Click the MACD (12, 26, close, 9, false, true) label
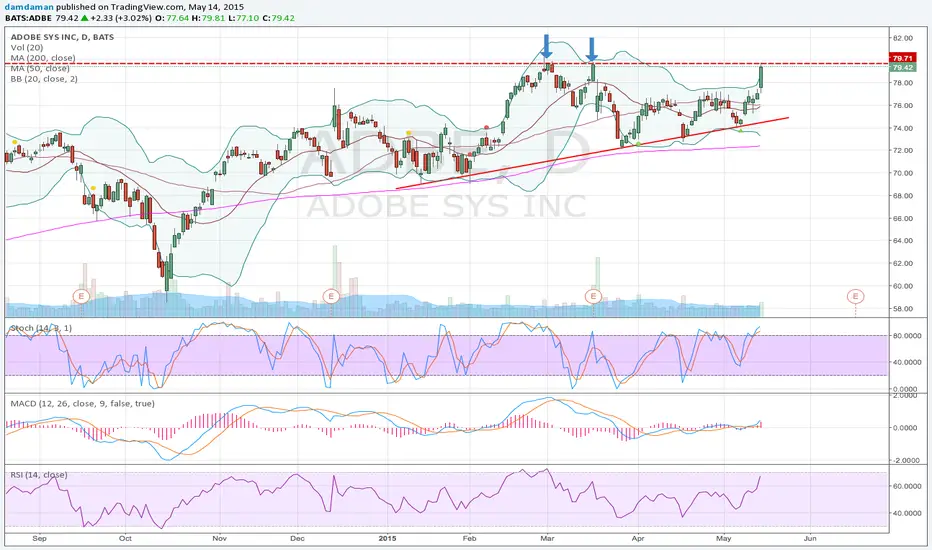The height and width of the screenshot is (550, 932). click(82, 403)
